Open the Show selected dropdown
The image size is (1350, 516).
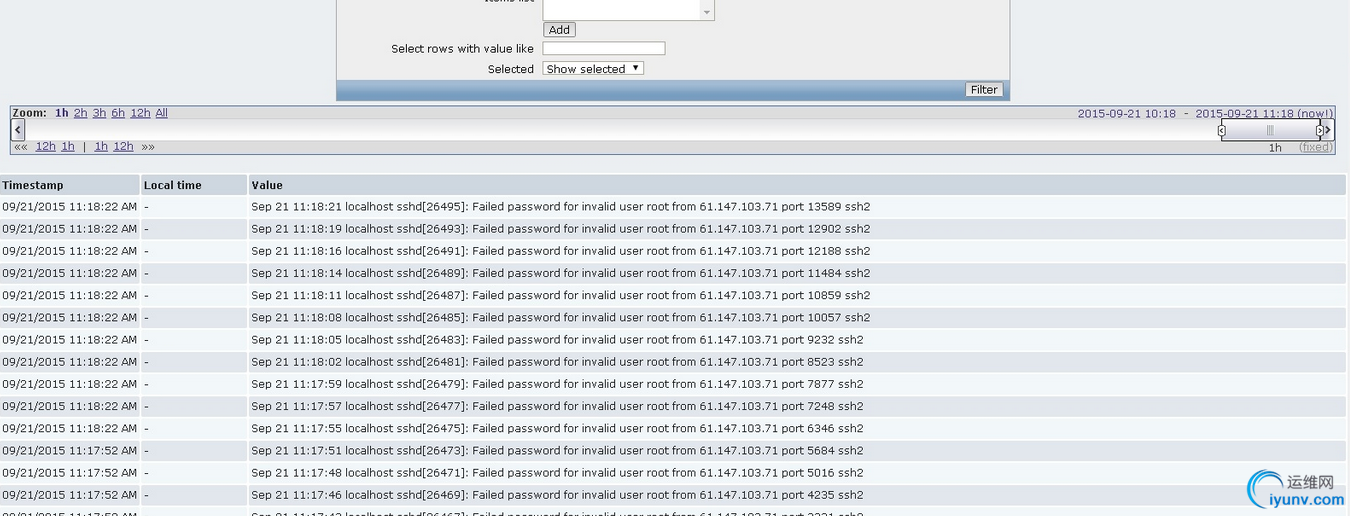tap(593, 69)
